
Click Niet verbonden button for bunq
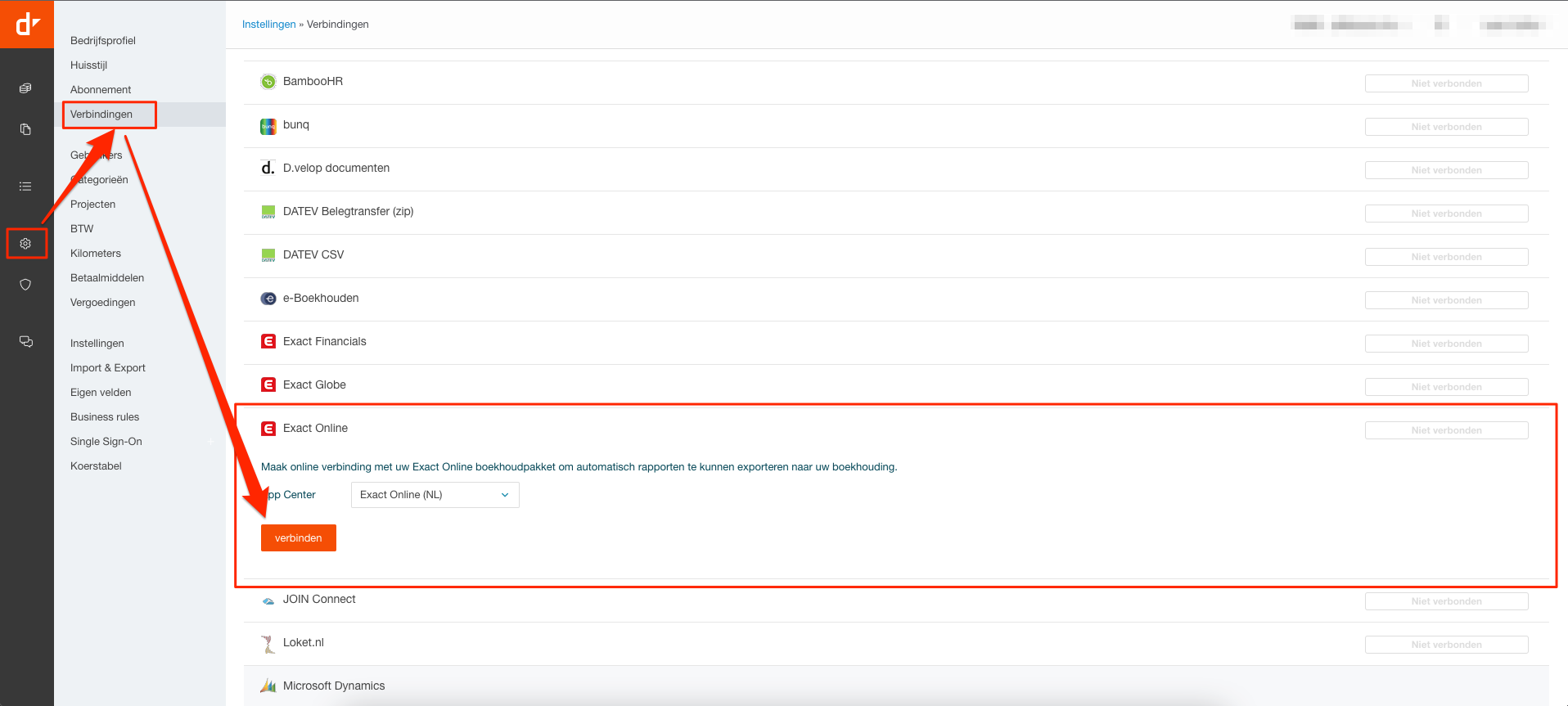tap(1446, 127)
